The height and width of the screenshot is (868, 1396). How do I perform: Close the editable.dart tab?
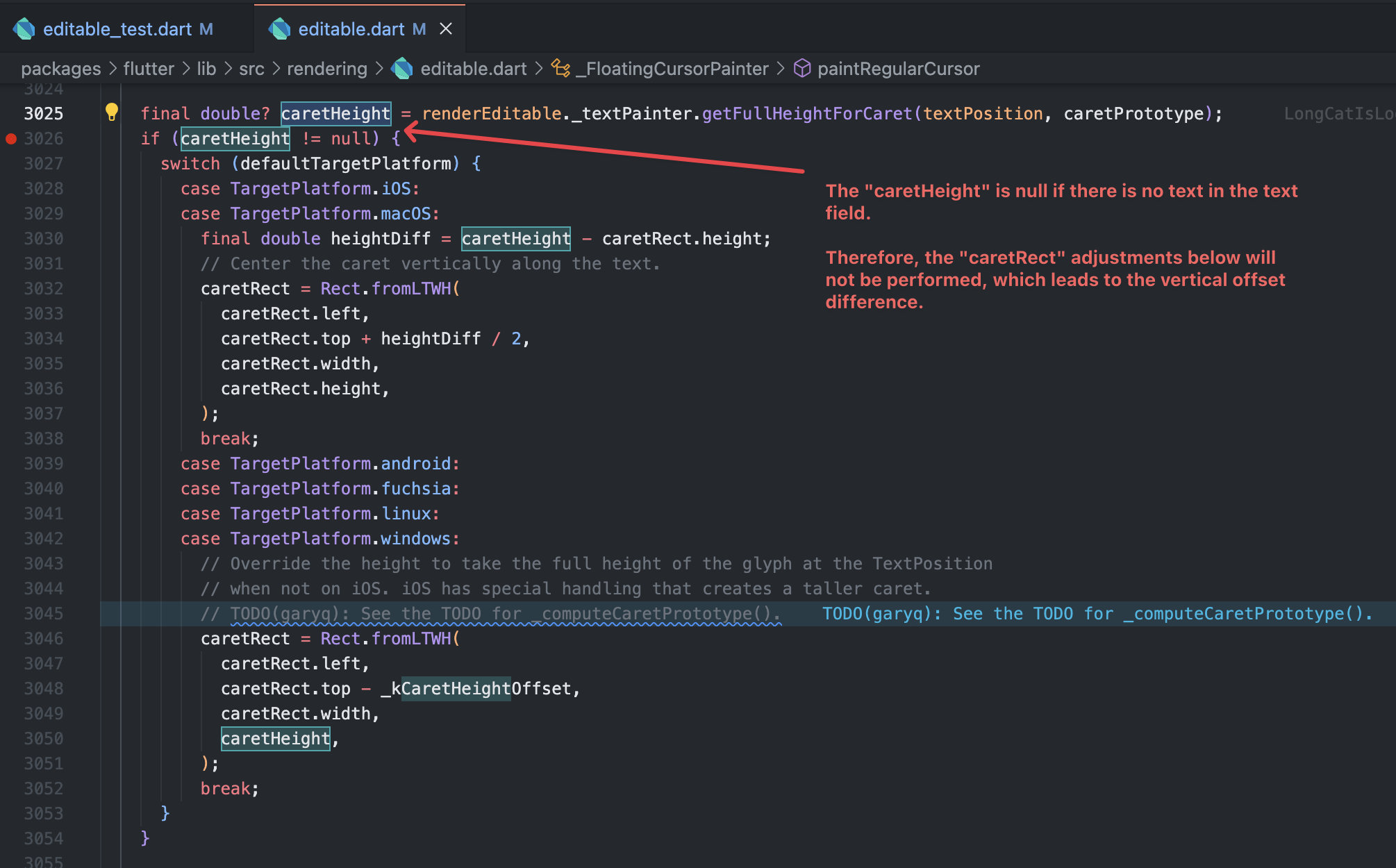(445, 28)
